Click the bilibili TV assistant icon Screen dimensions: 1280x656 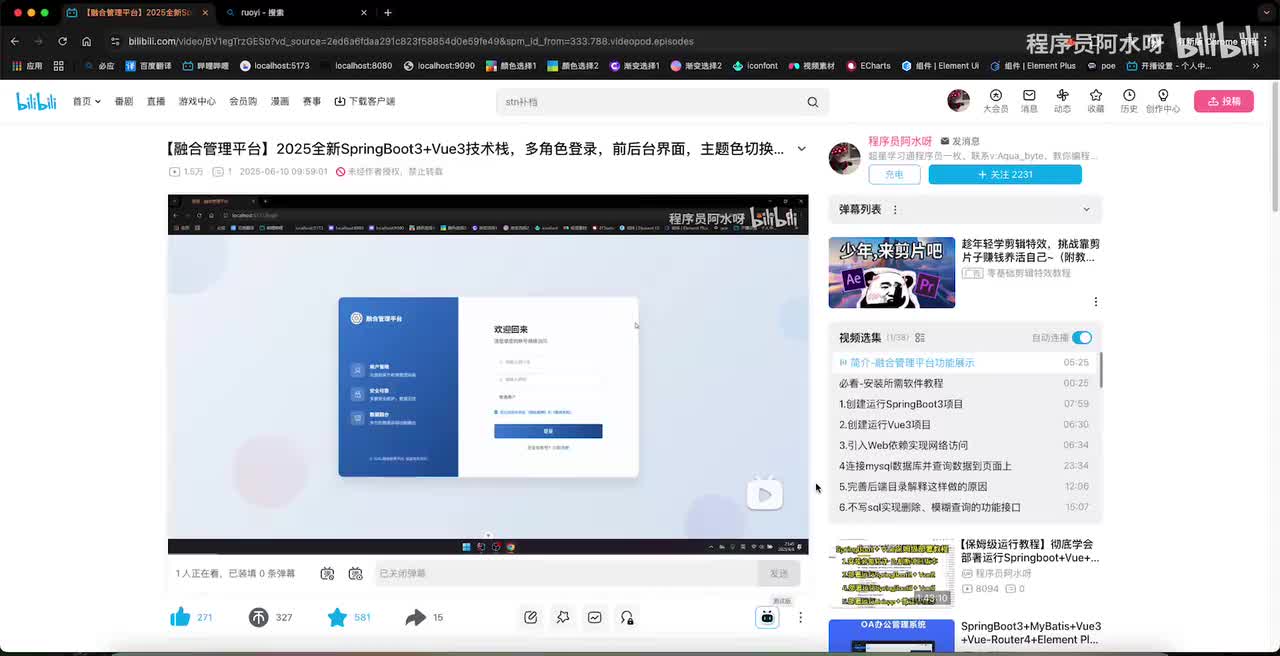point(767,617)
